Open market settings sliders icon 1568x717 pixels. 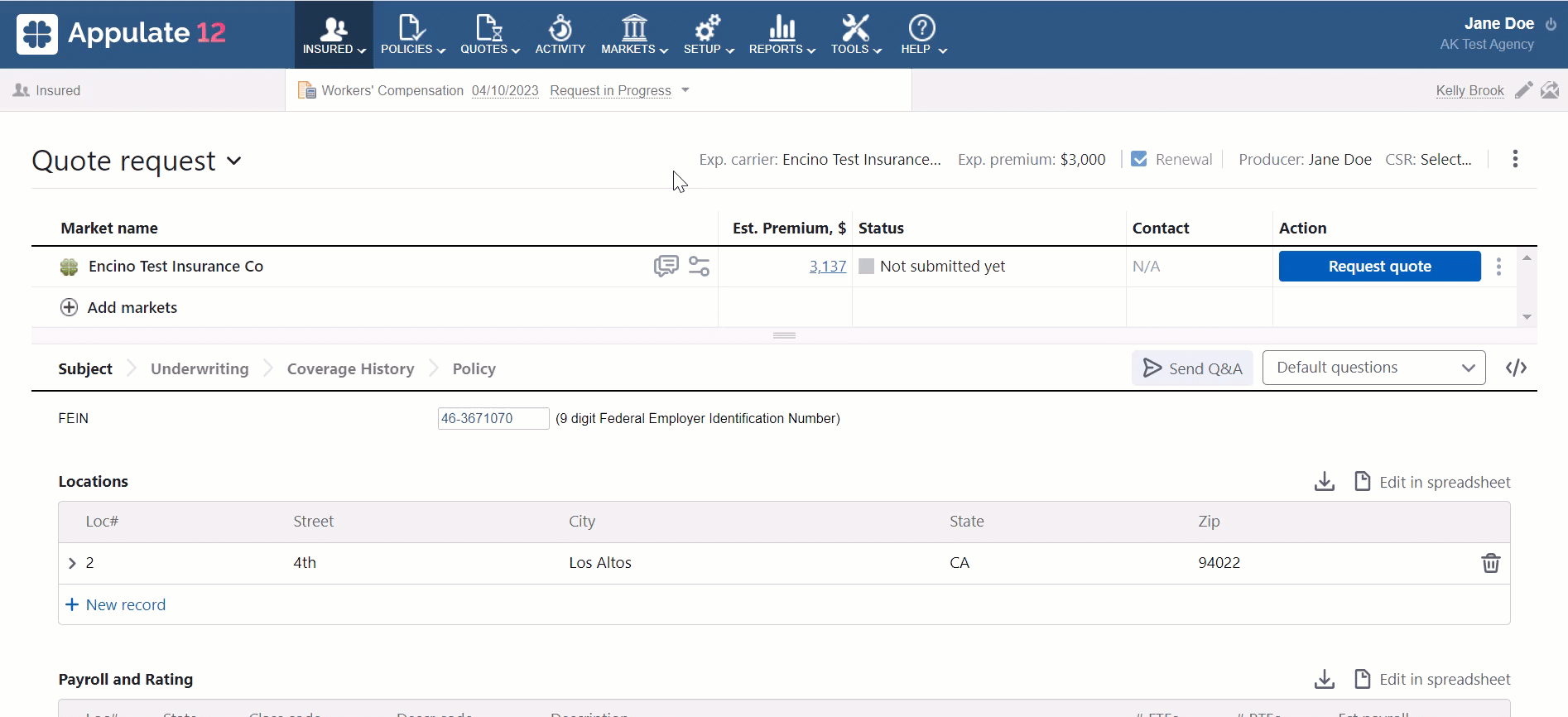(699, 266)
